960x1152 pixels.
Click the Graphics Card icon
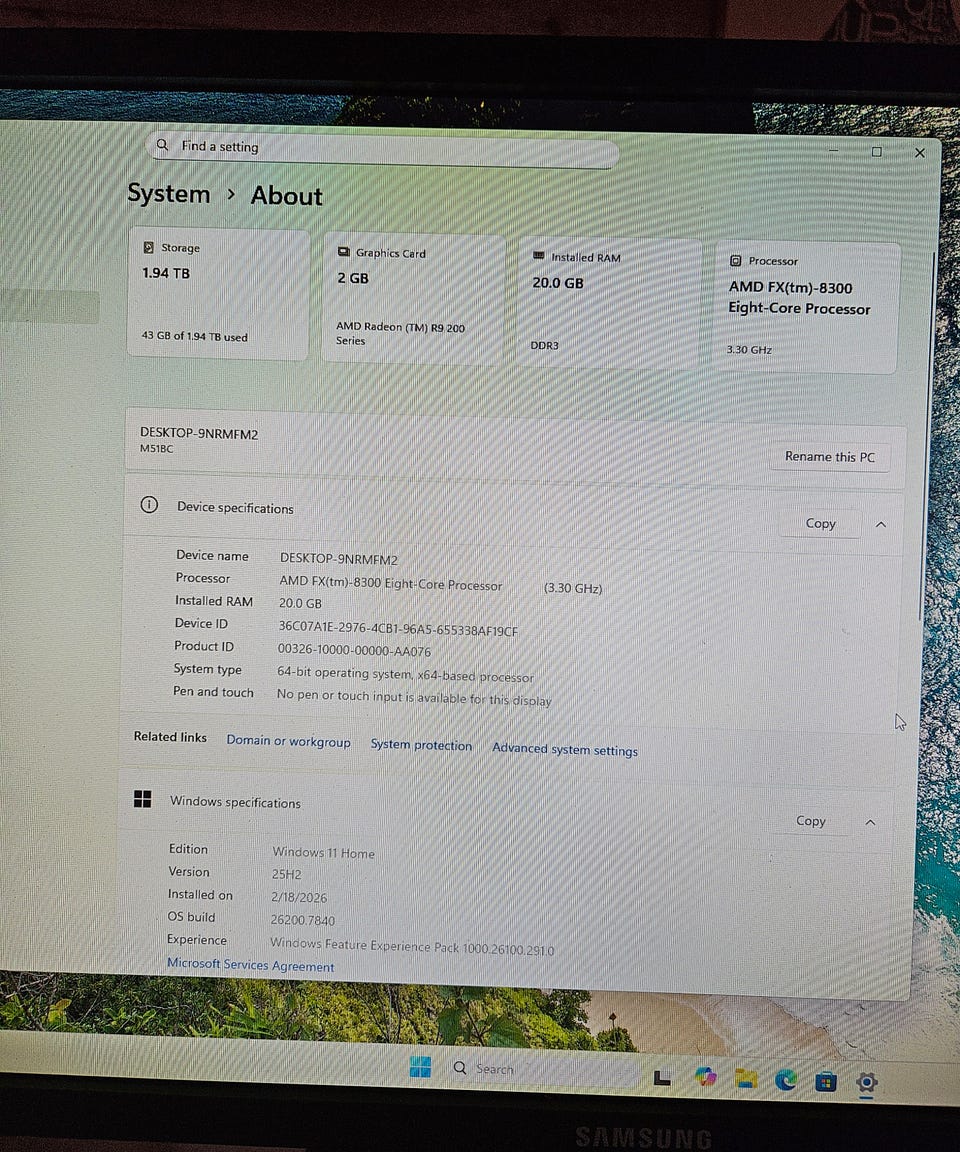[x=343, y=252]
